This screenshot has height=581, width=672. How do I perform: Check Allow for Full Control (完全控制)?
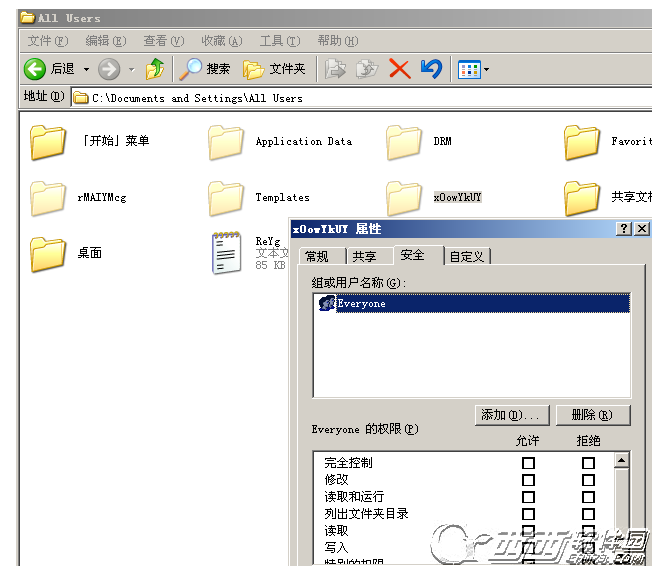click(x=528, y=463)
